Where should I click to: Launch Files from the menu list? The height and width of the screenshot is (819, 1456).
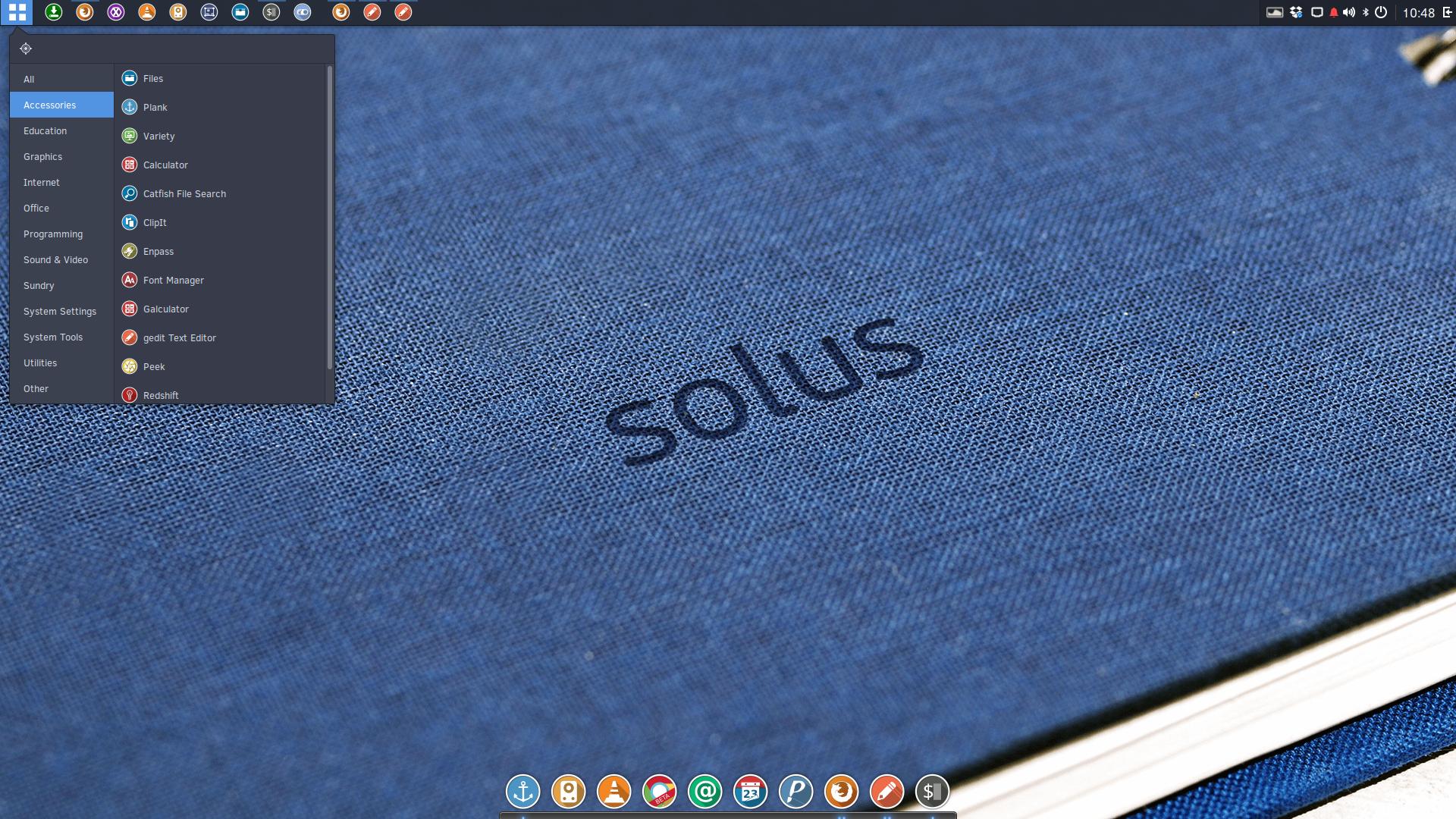click(220, 78)
